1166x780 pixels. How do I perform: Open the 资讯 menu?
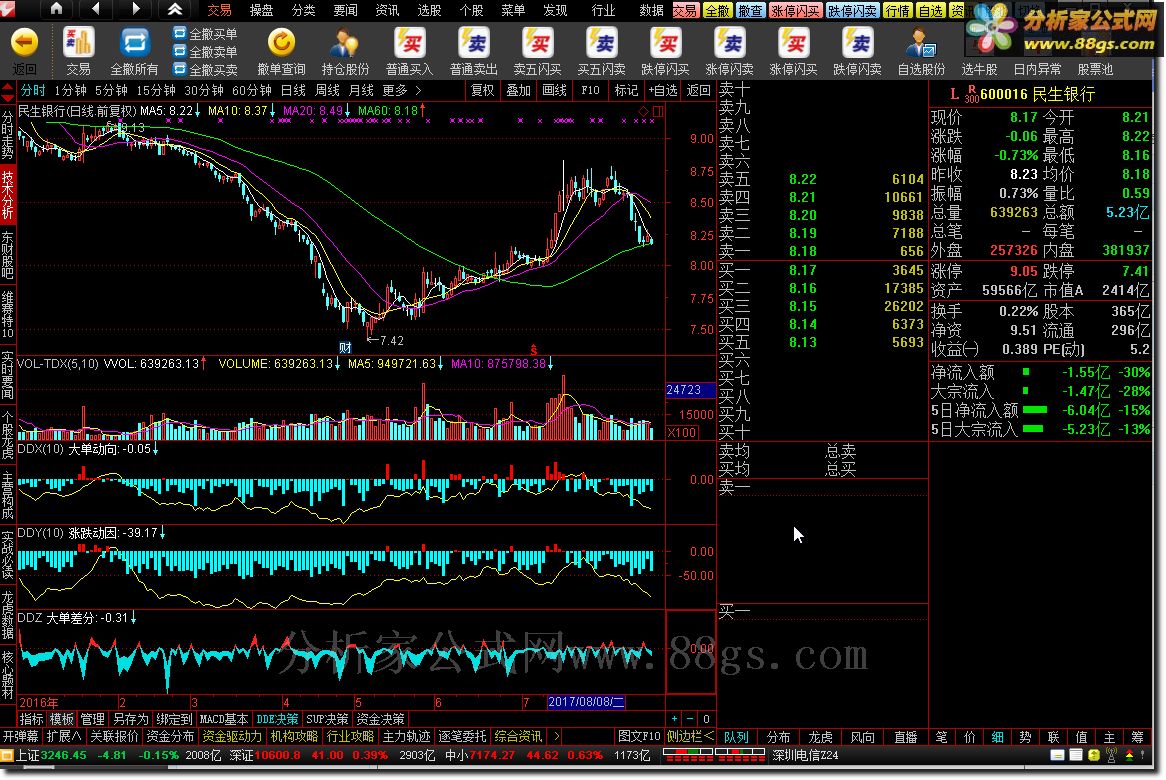387,10
